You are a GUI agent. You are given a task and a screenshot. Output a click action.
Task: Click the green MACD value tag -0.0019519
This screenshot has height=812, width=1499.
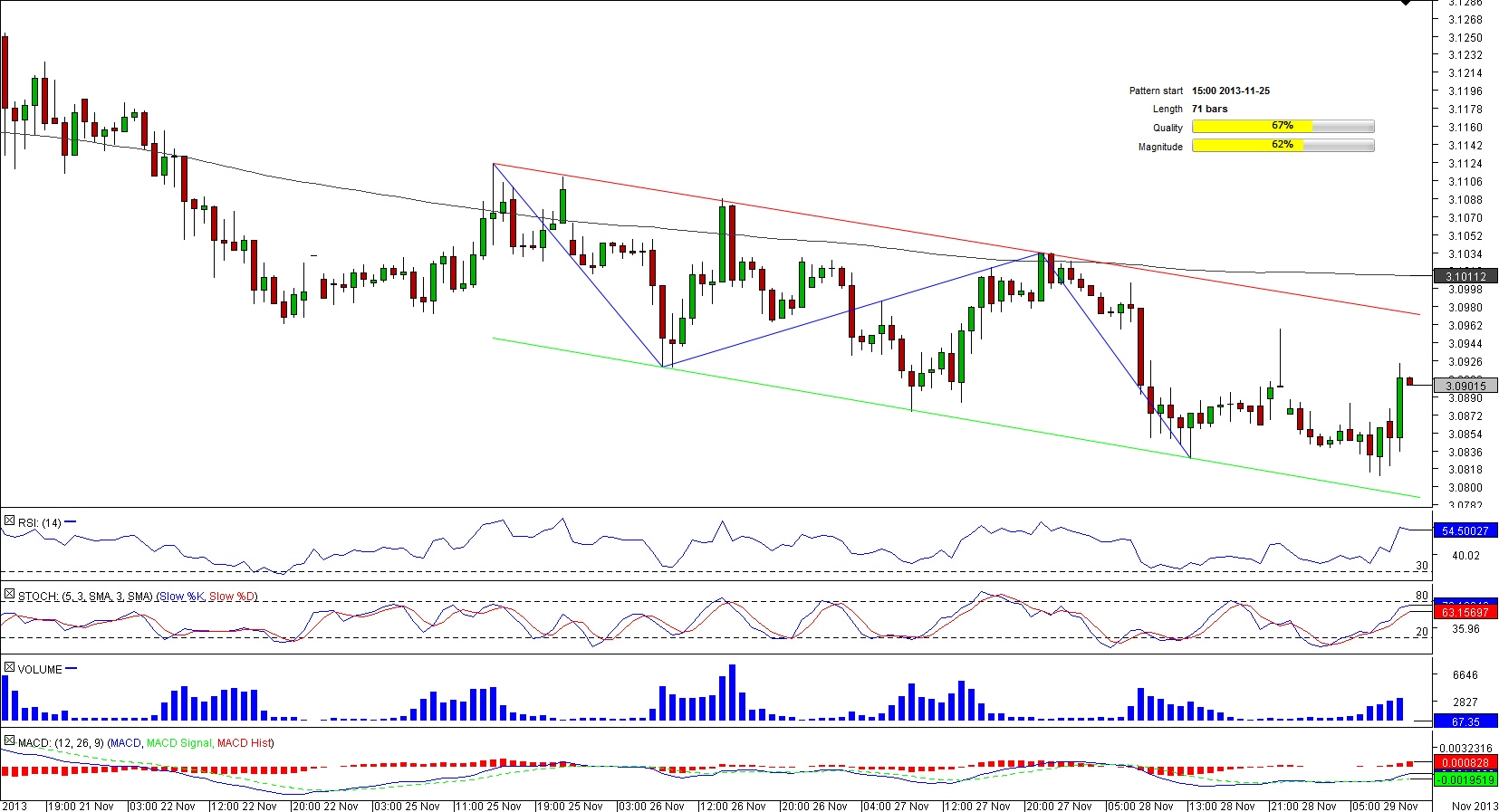click(1465, 779)
